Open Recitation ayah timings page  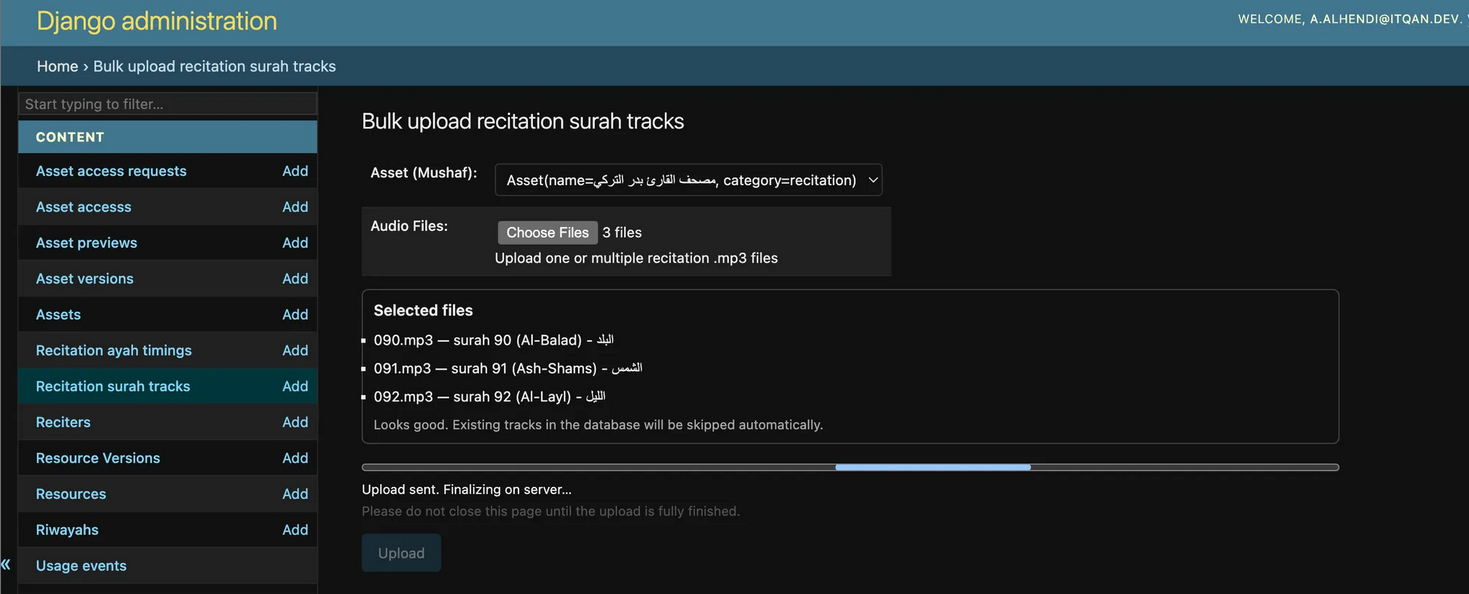tap(113, 350)
